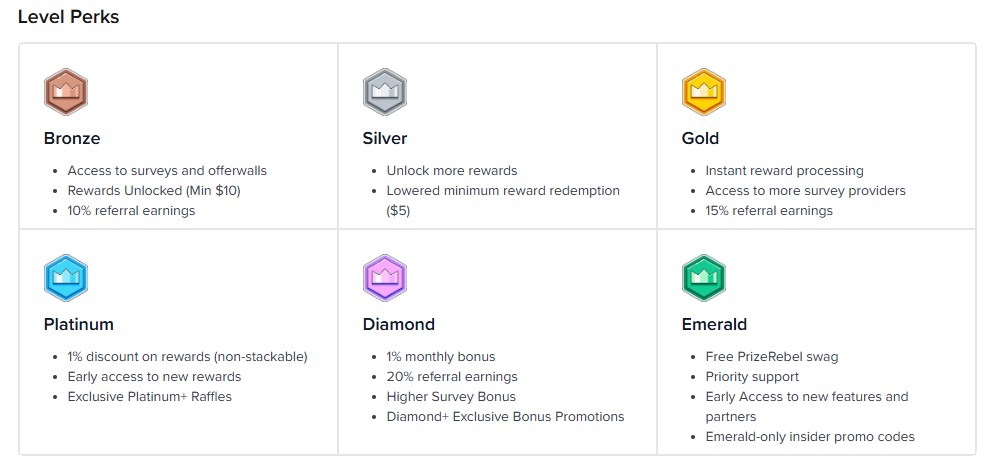Viewport: 992px width, 466px height.
Task: Click the Emerald level crown badge
Action: click(703, 278)
